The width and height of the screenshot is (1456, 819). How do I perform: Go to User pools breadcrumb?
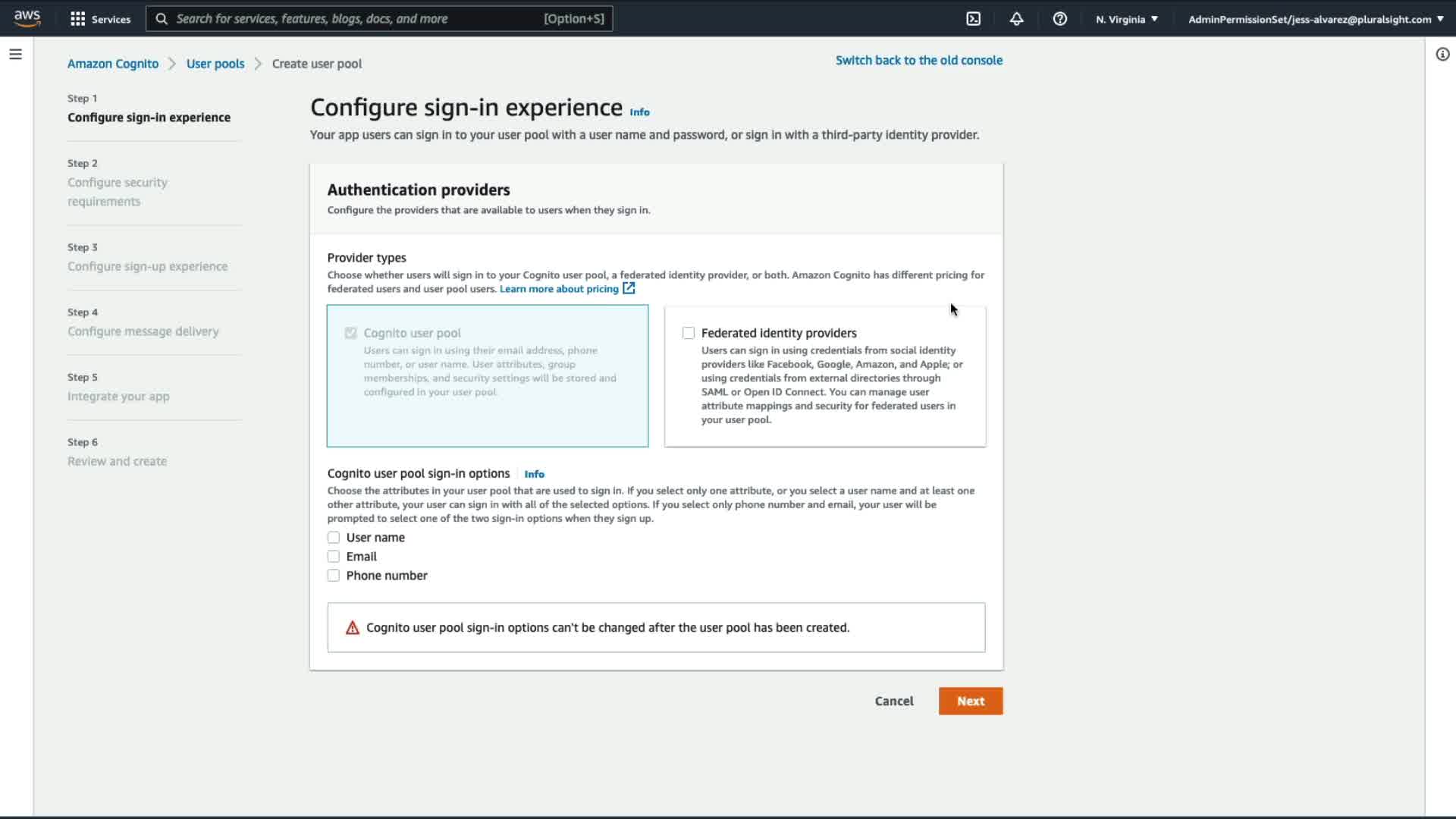pos(215,64)
